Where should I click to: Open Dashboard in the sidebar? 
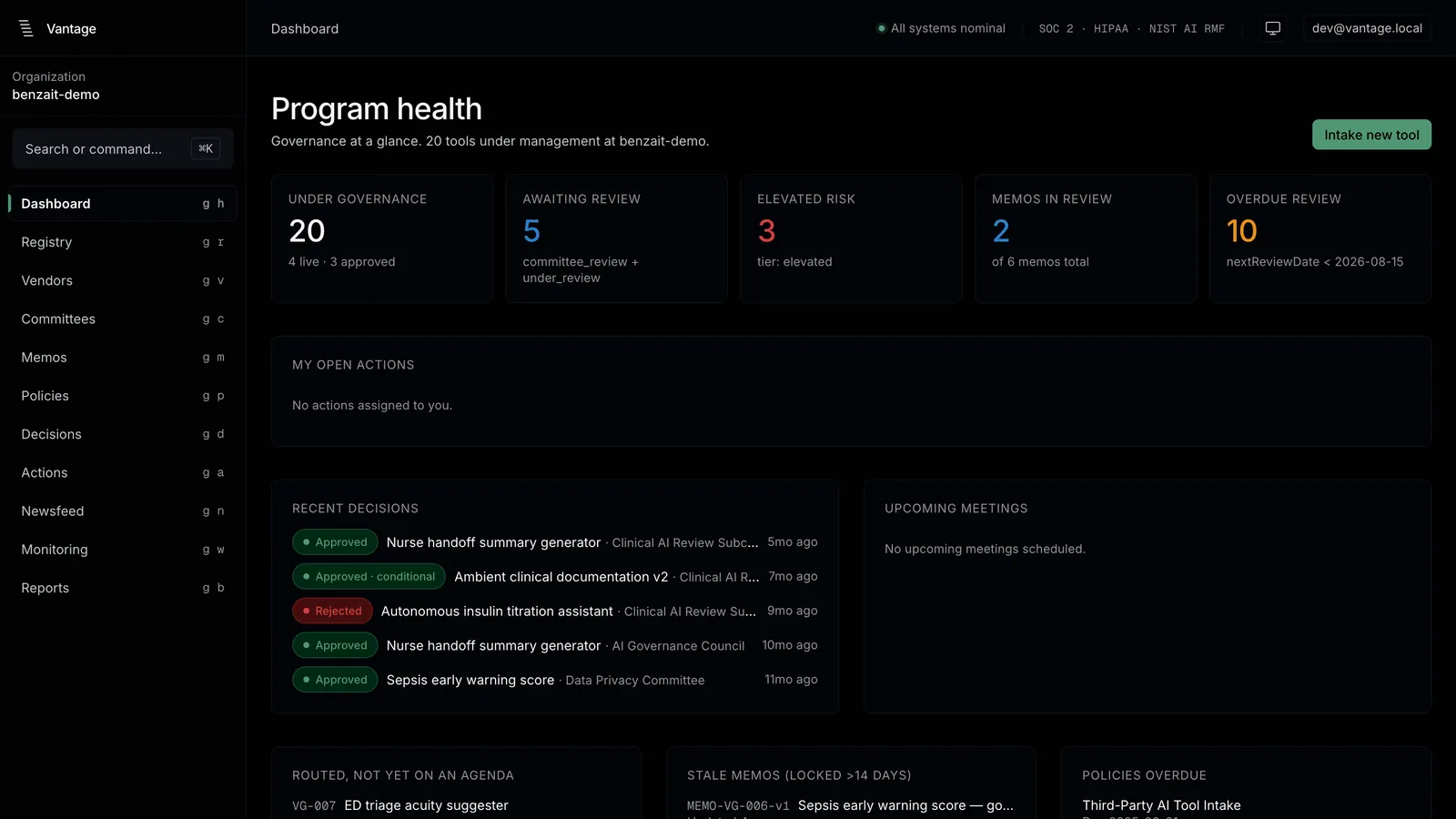(x=123, y=204)
